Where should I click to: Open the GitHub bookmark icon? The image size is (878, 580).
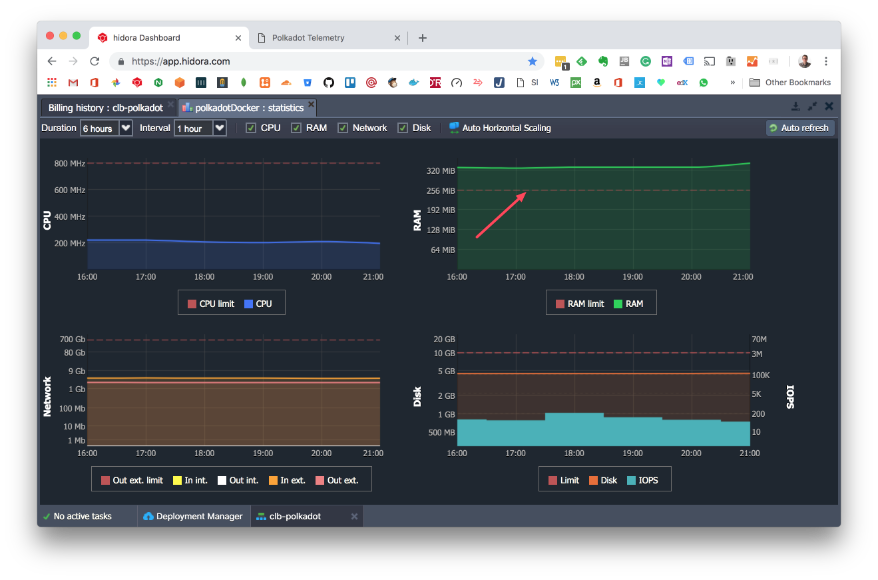click(x=329, y=83)
